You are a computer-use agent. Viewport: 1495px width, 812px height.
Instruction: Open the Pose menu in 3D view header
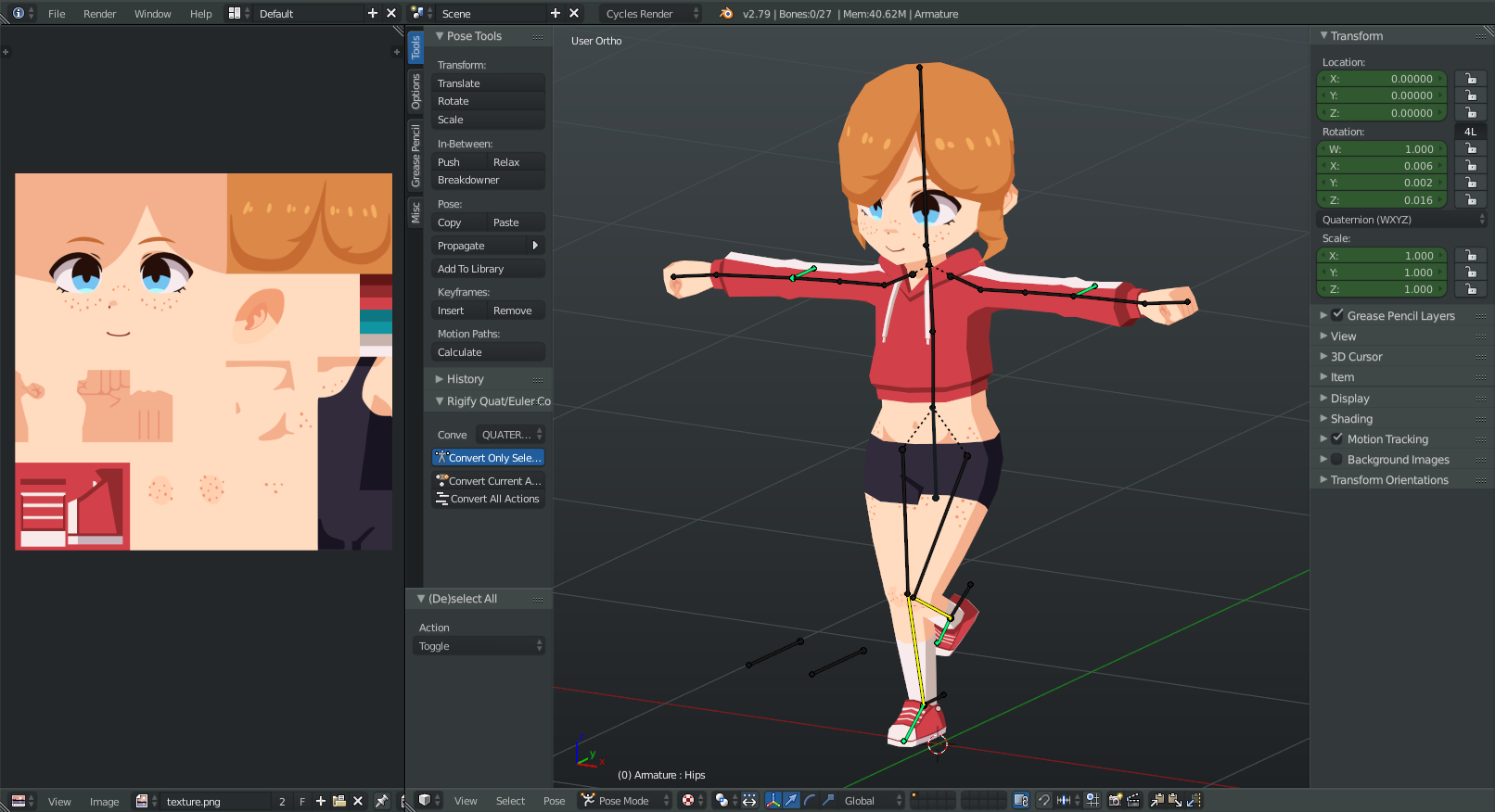tap(554, 800)
